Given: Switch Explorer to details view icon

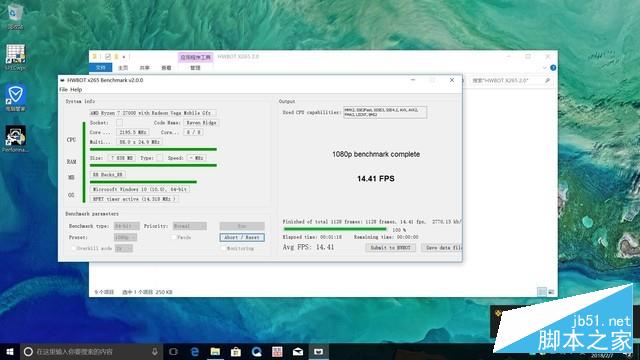Looking at the screenshot, I should [542, 291].
